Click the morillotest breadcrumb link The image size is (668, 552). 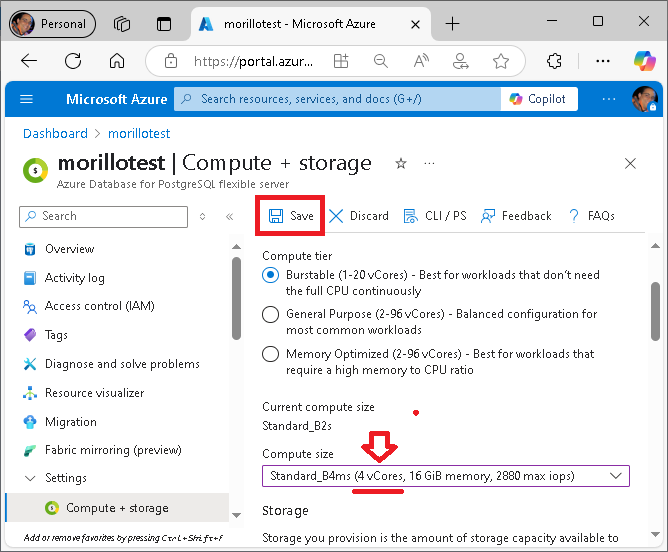point(139,133)
